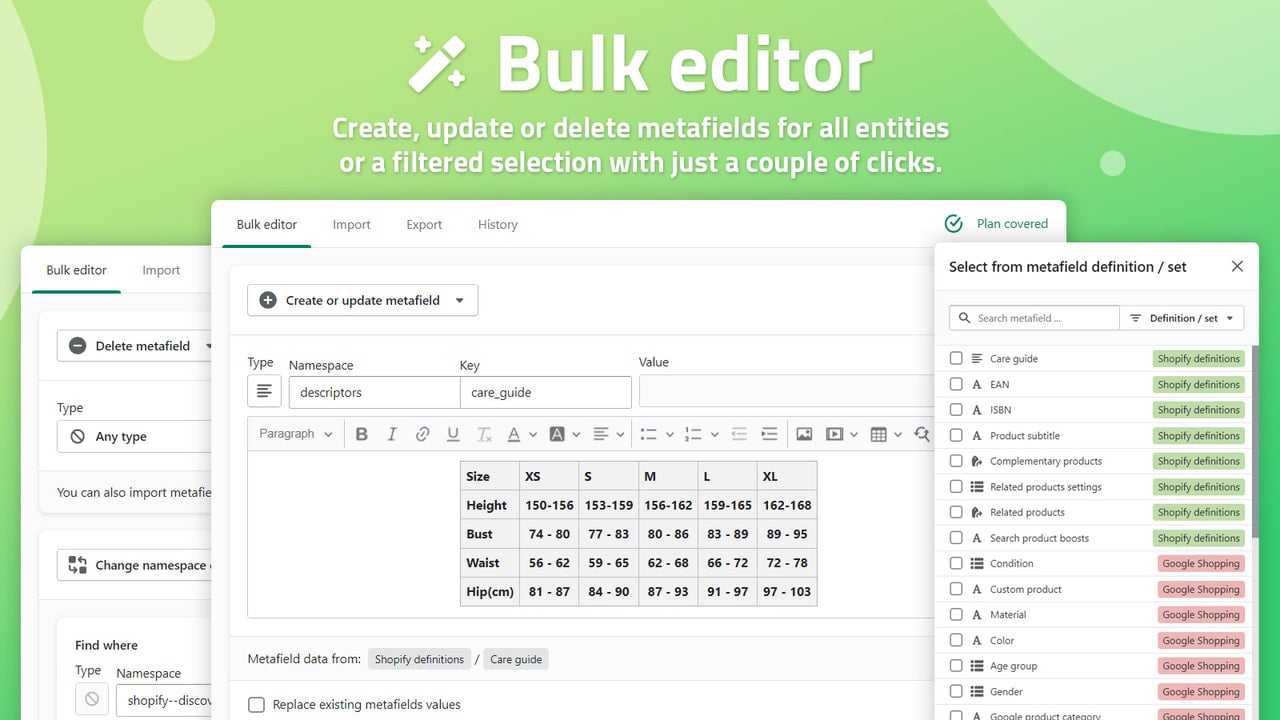The height and width of the screenshot is (720, 1280).
Task: Select the background highlight color icon
Action: [x=558, y=434]
